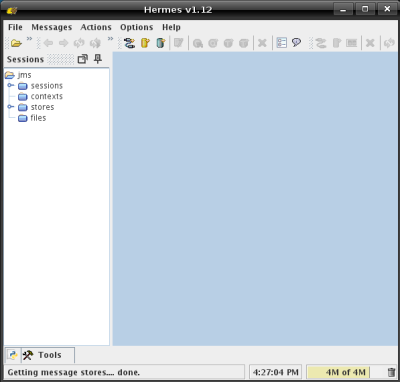
Task: Click the trash can garbage collection icon
Action: tap(391, 372)
